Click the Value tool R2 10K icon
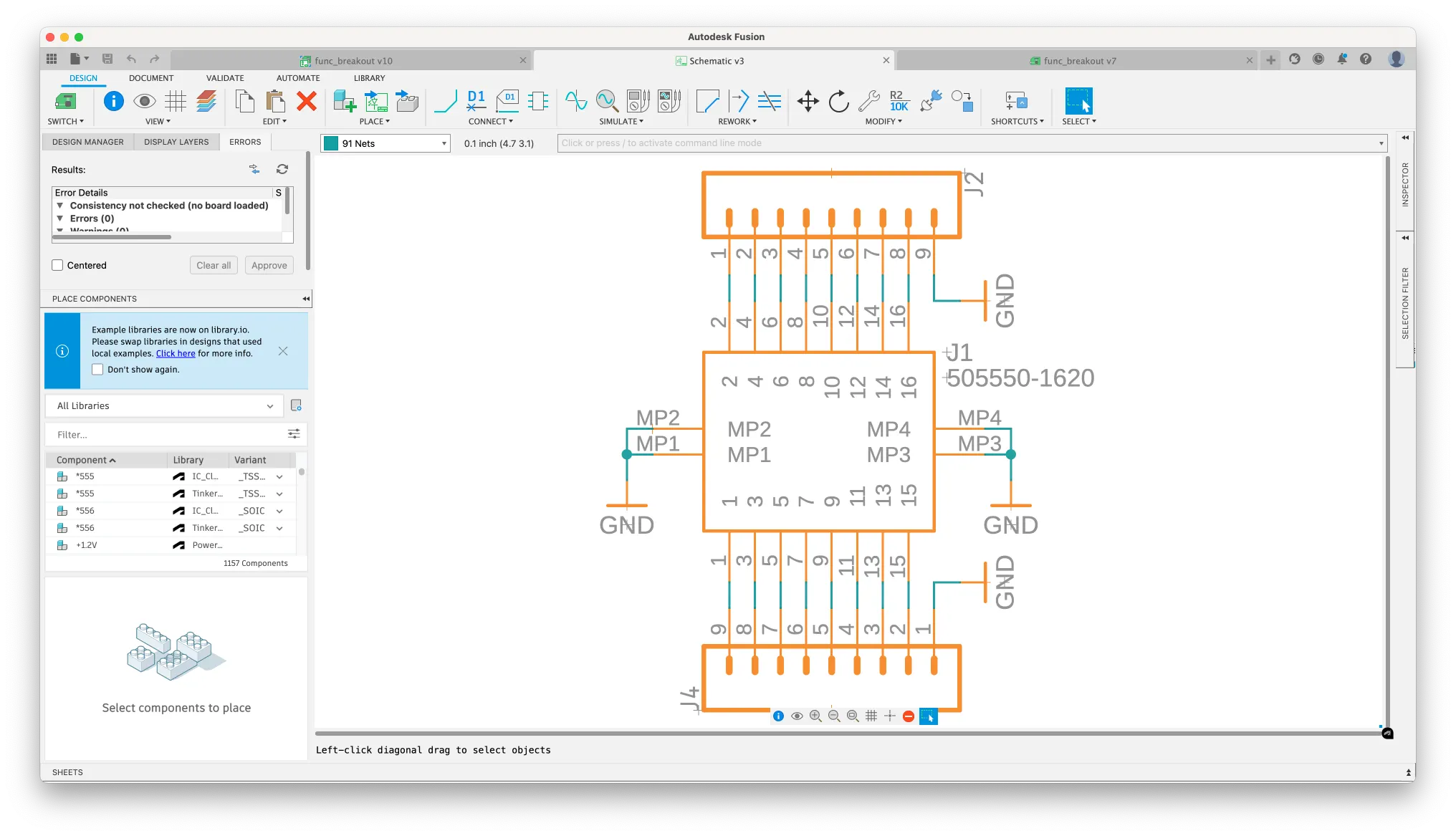 [x=899, y=101]
